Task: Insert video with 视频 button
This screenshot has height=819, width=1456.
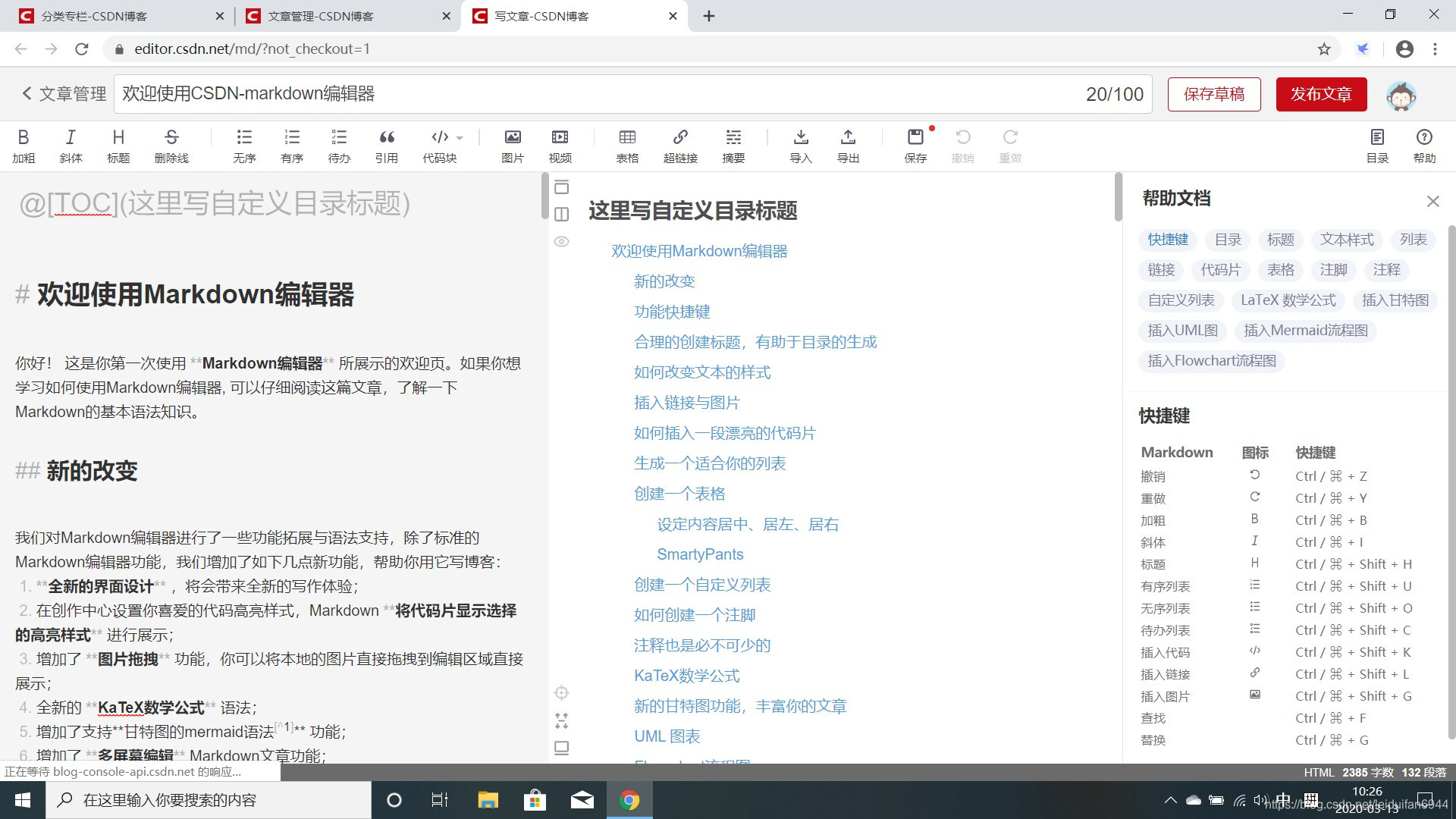Action: (560, 146)
